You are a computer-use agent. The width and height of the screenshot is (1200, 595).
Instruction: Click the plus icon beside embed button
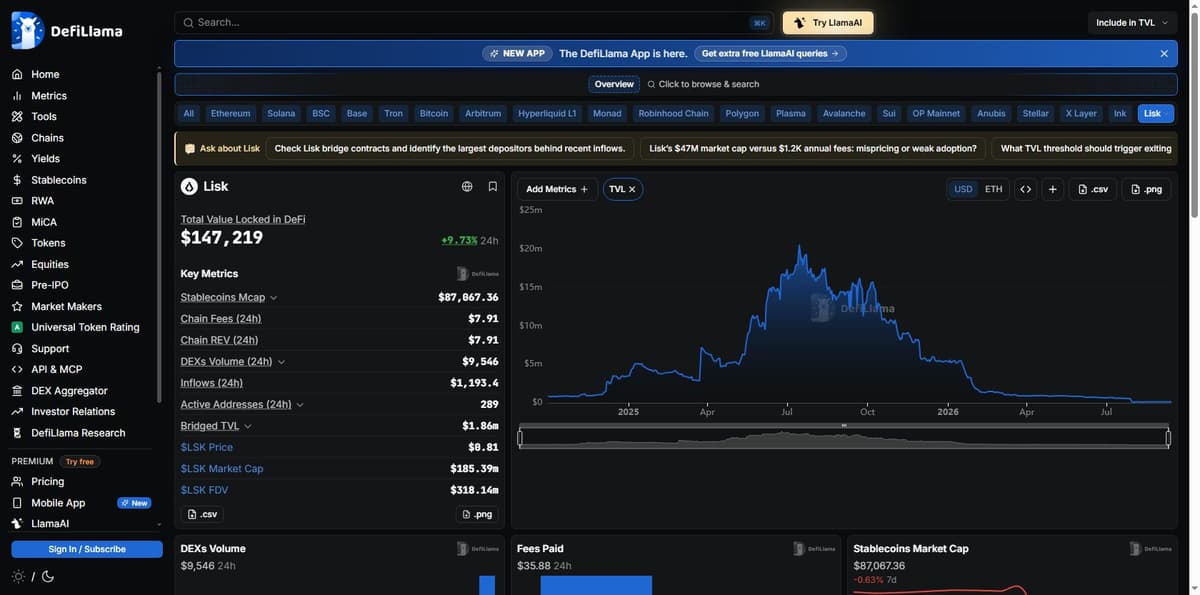pos(1052,189)
